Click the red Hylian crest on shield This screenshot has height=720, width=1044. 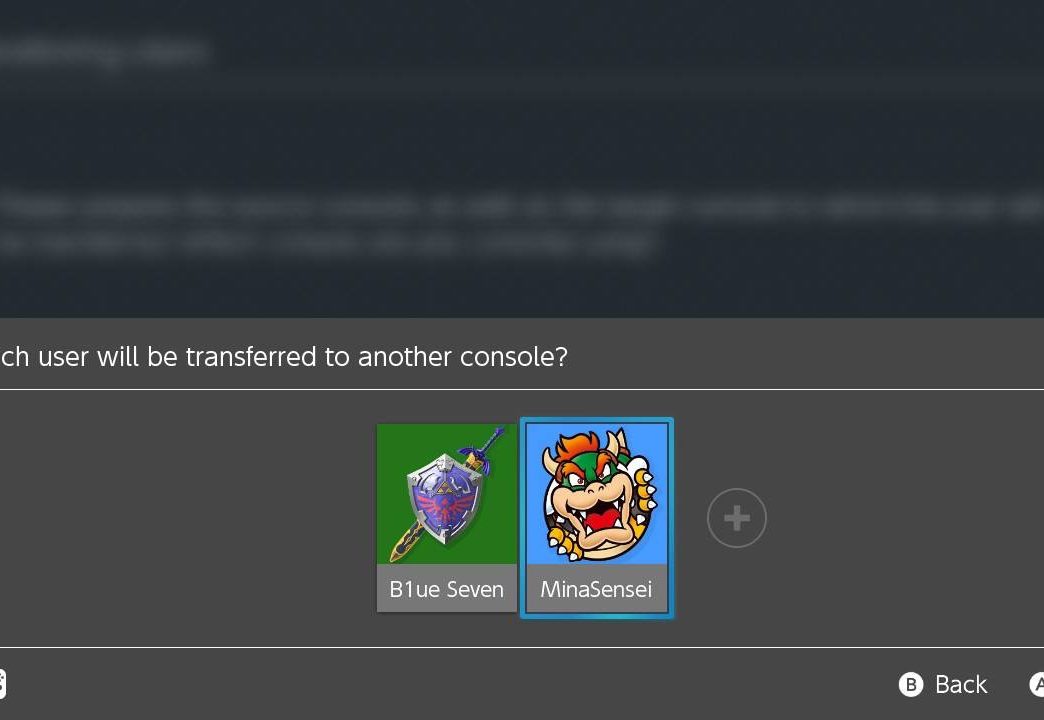coord(443,505)
